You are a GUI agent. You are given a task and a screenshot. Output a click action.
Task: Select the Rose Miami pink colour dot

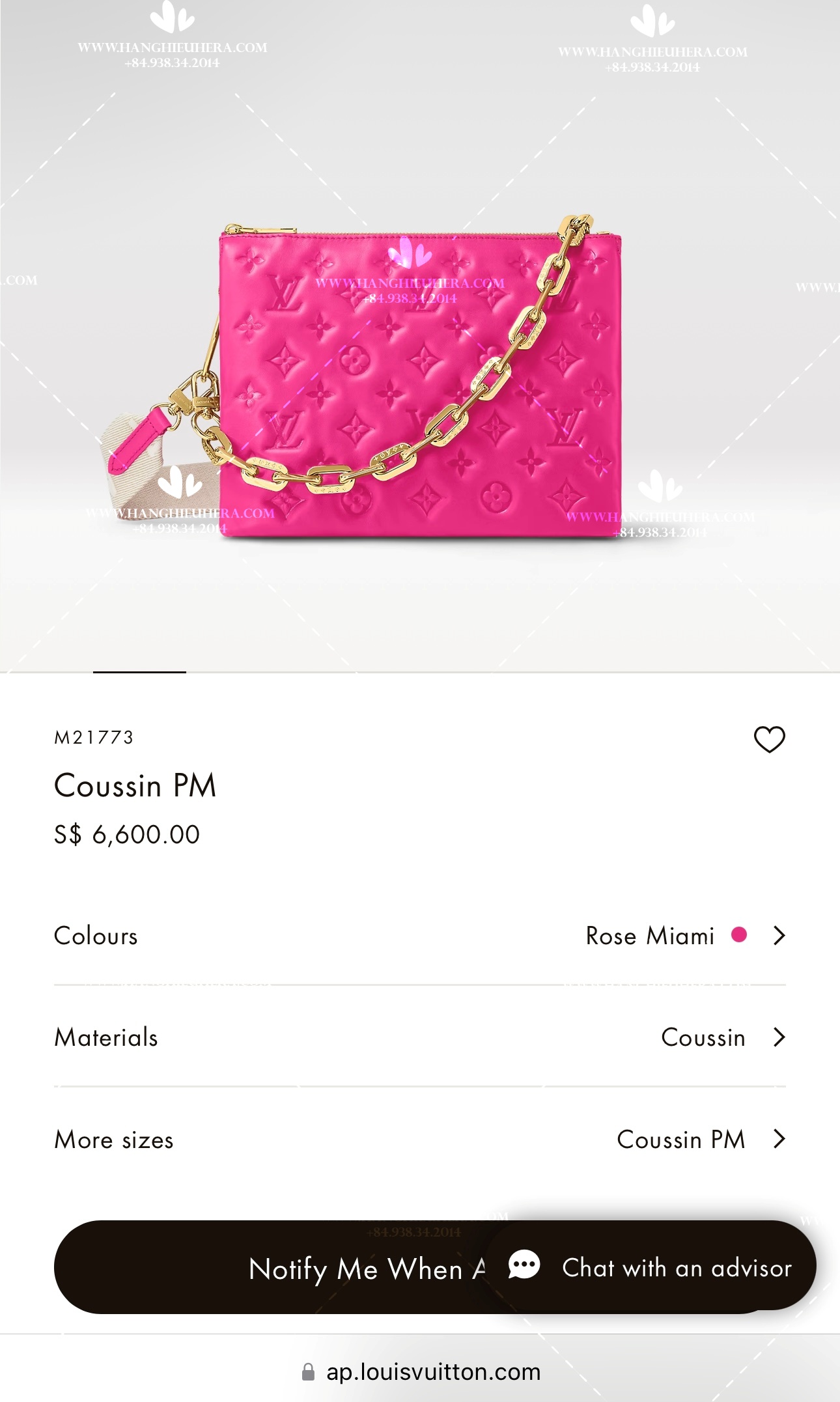click(739, 934)
